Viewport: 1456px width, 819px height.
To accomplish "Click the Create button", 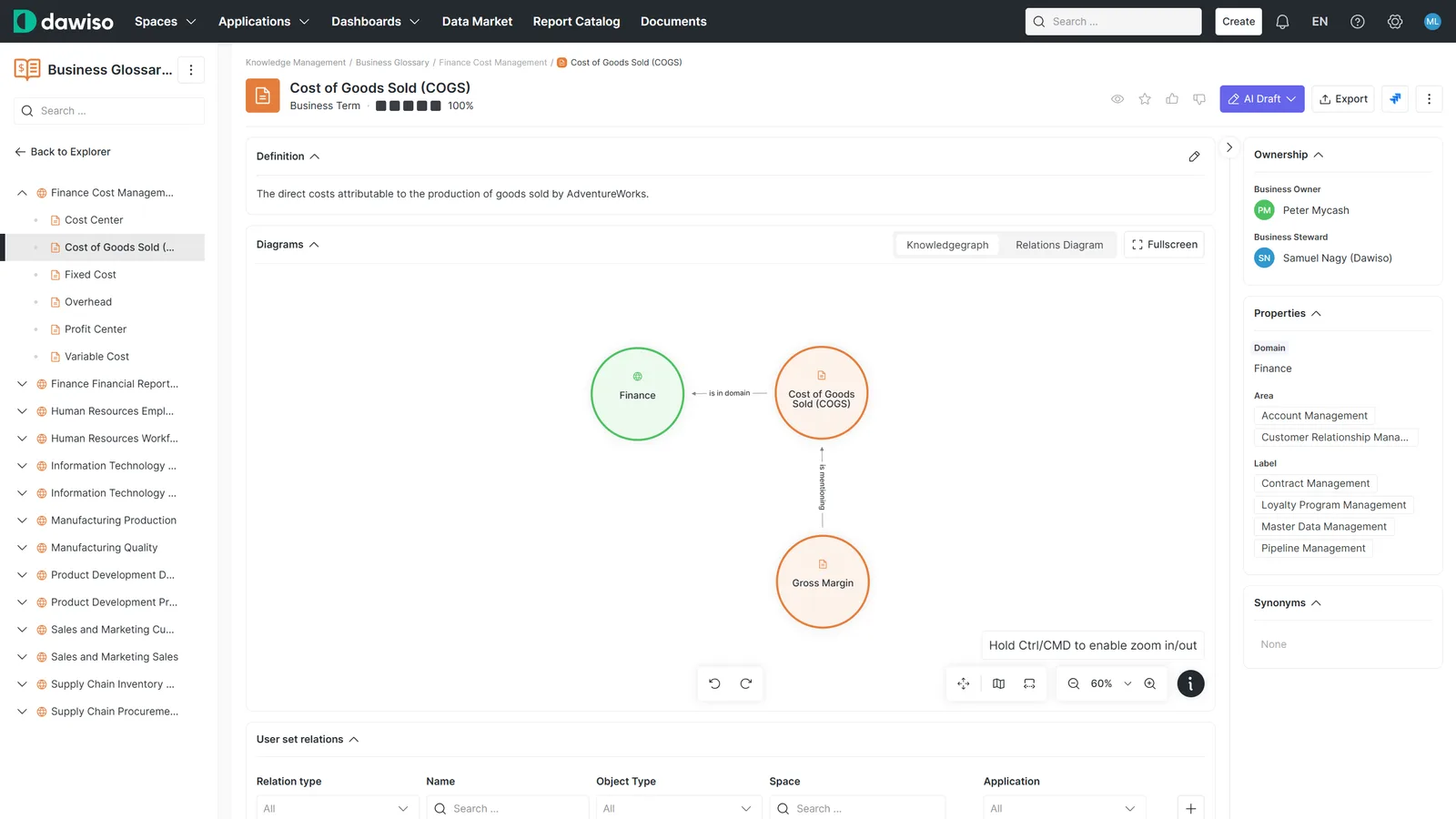I will 1239,22.
